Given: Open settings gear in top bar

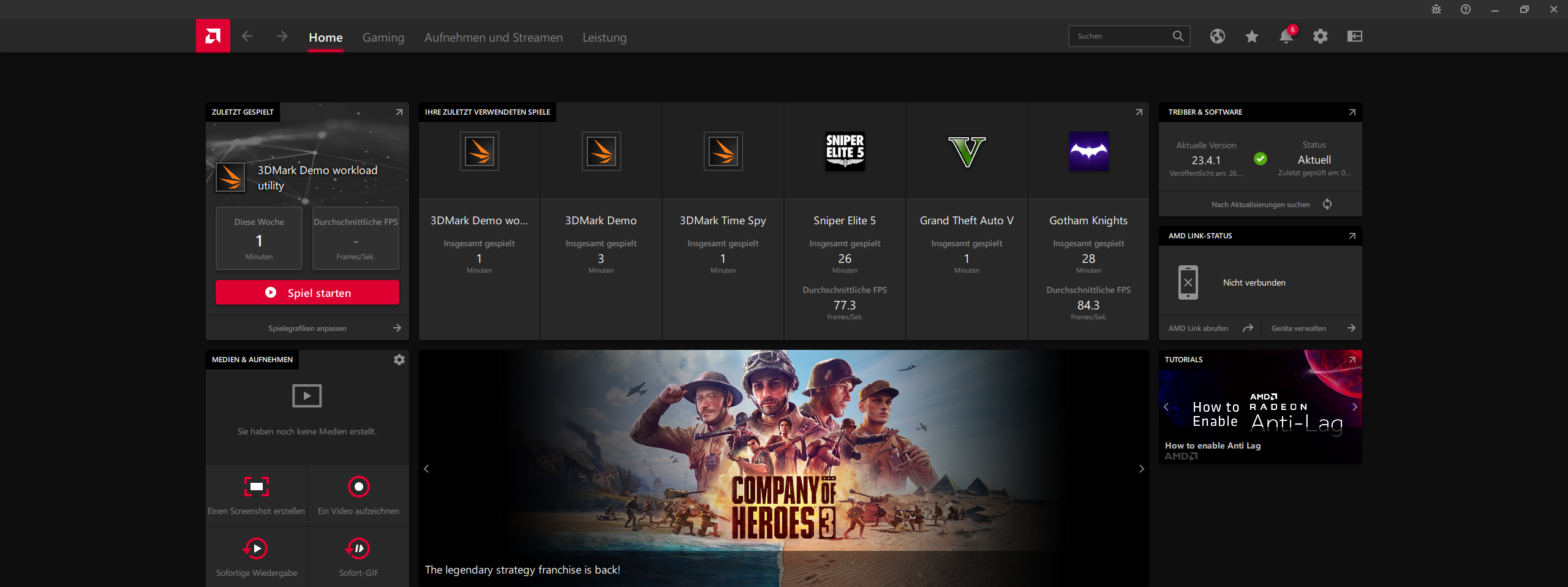Looking at the screenshot, I should (x=1321, y=36).
